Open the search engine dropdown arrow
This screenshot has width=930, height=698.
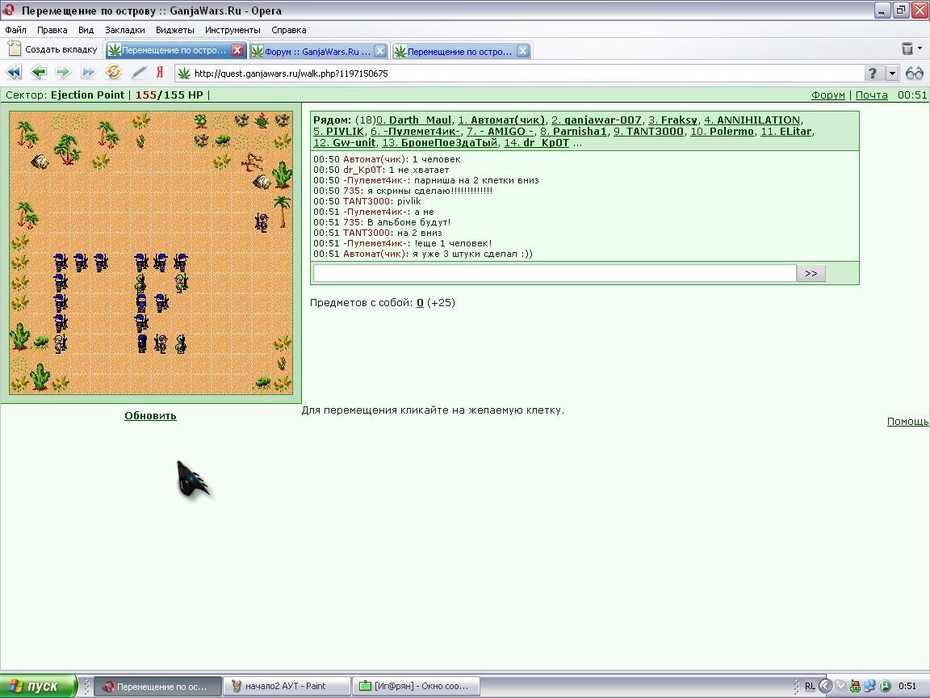(892, 74)
